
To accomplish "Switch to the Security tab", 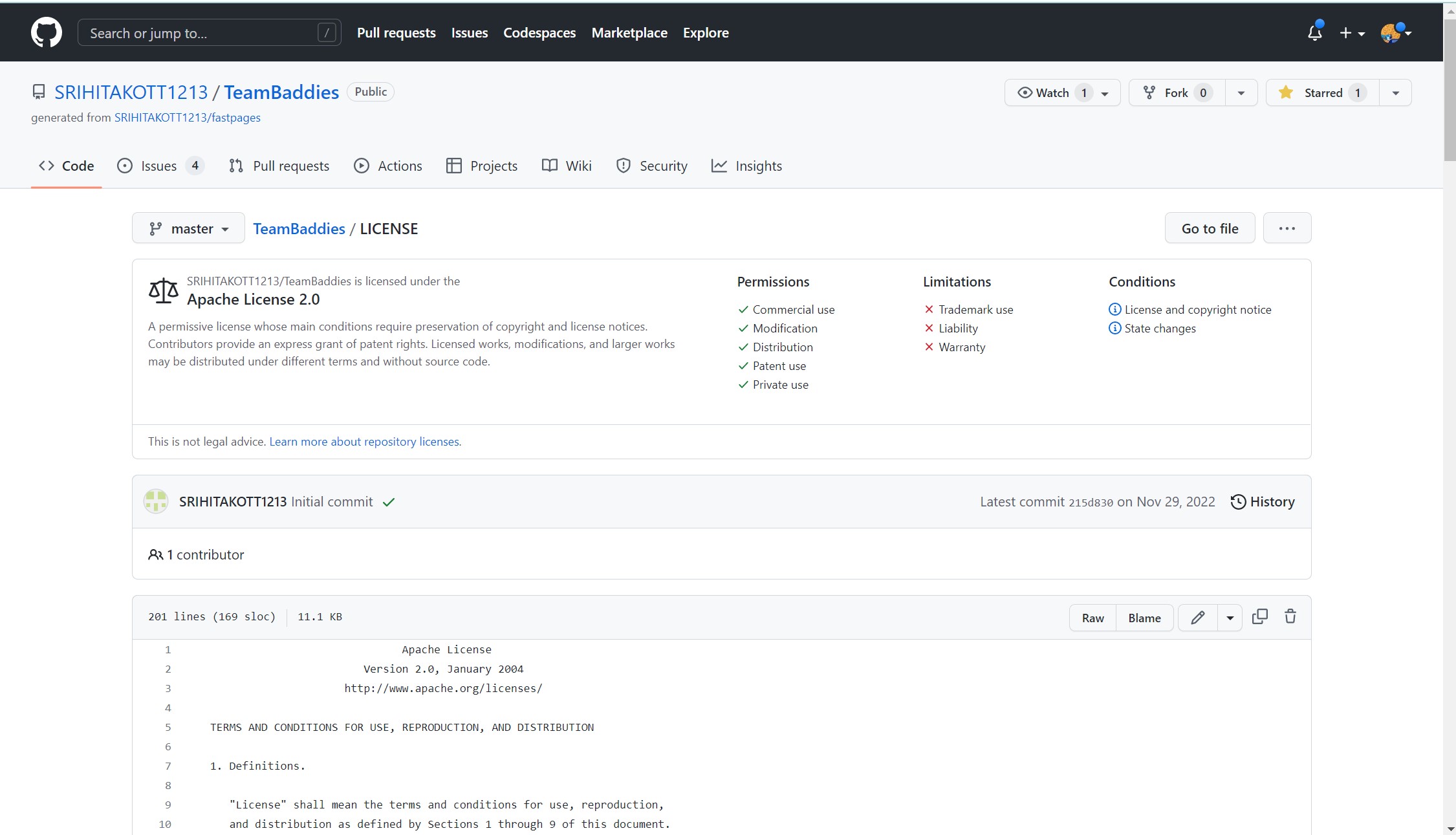I will pos(652,166).
